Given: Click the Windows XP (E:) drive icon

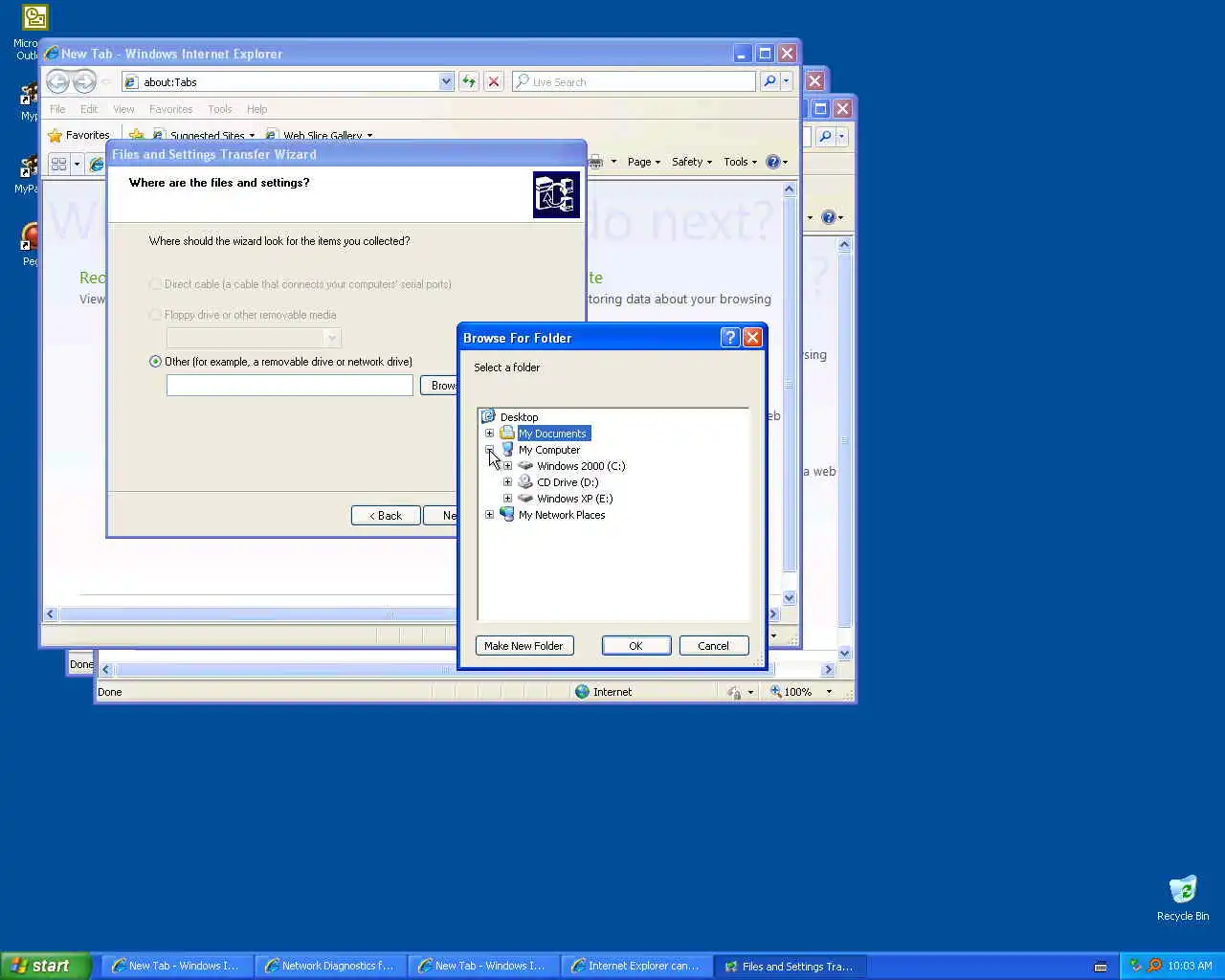Looking at the screenshot, I should [525, 498].
